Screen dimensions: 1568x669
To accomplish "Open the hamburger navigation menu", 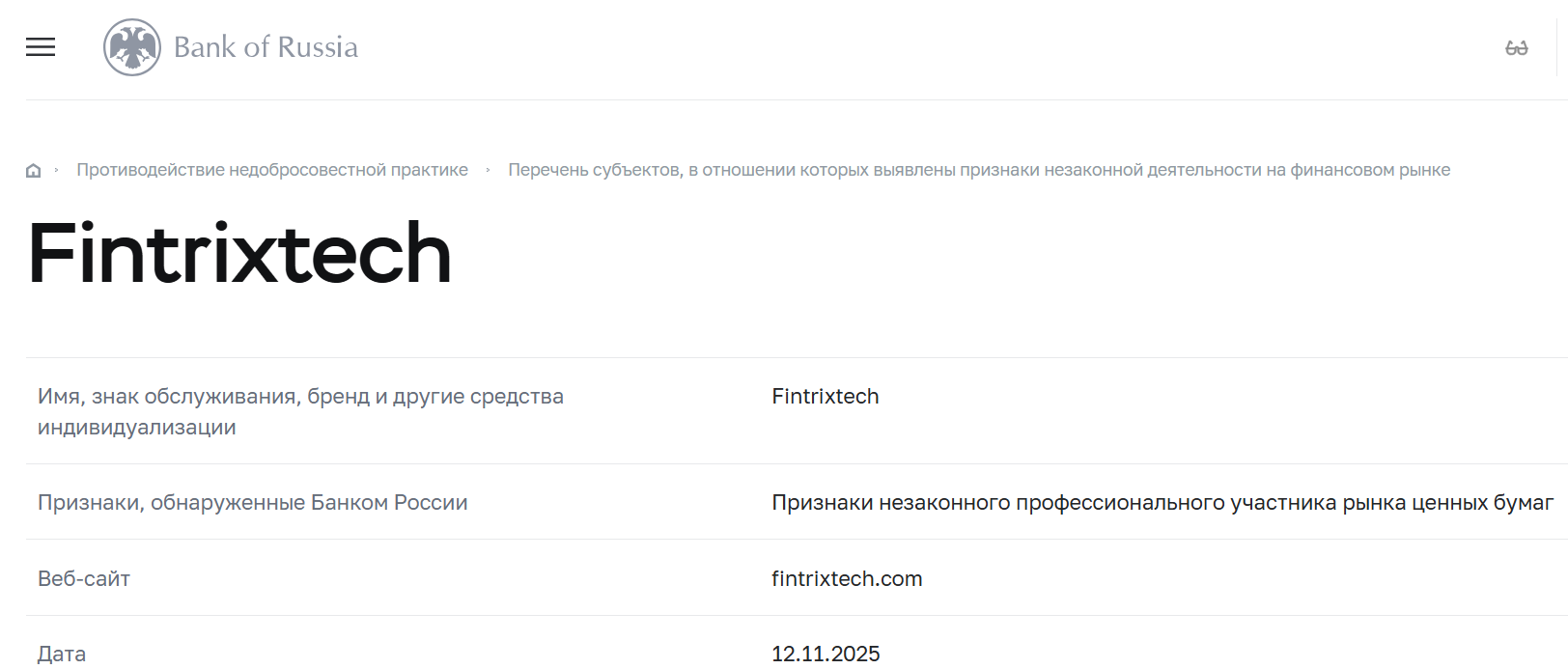I will [x=41, y=47].
